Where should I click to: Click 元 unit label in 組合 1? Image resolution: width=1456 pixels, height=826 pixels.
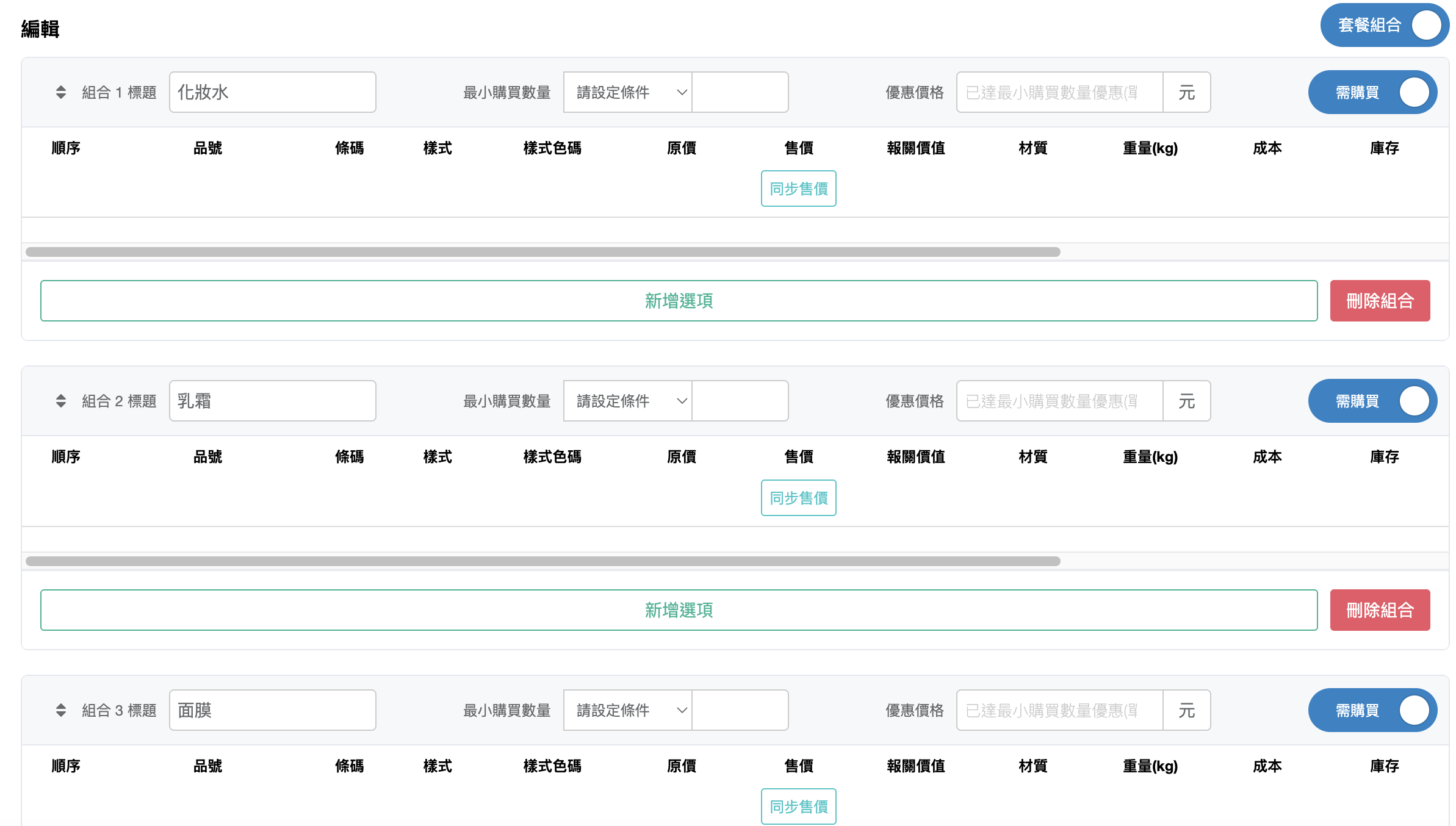1187,92
